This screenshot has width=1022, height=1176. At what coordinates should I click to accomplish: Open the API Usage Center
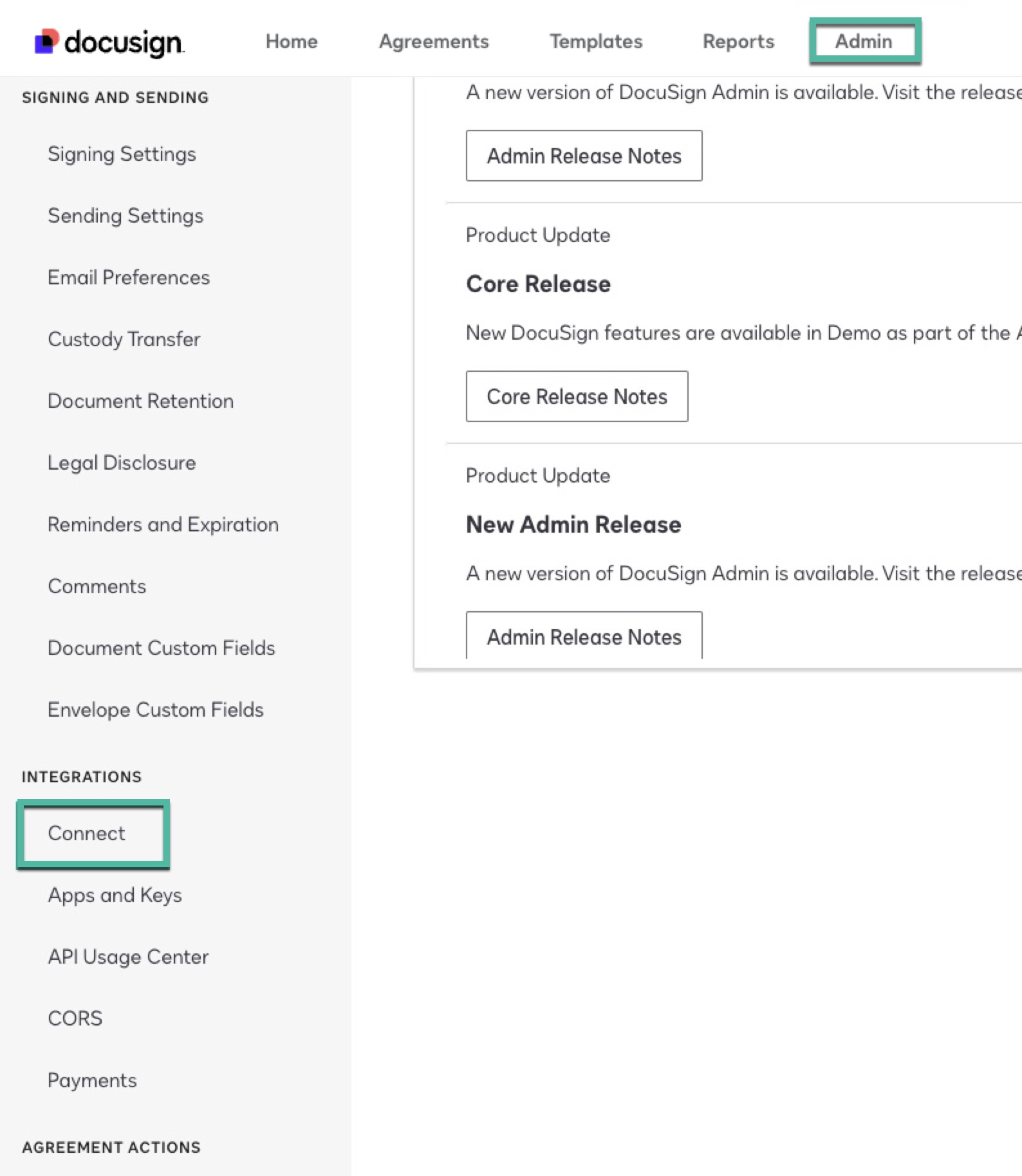point(127,956)
